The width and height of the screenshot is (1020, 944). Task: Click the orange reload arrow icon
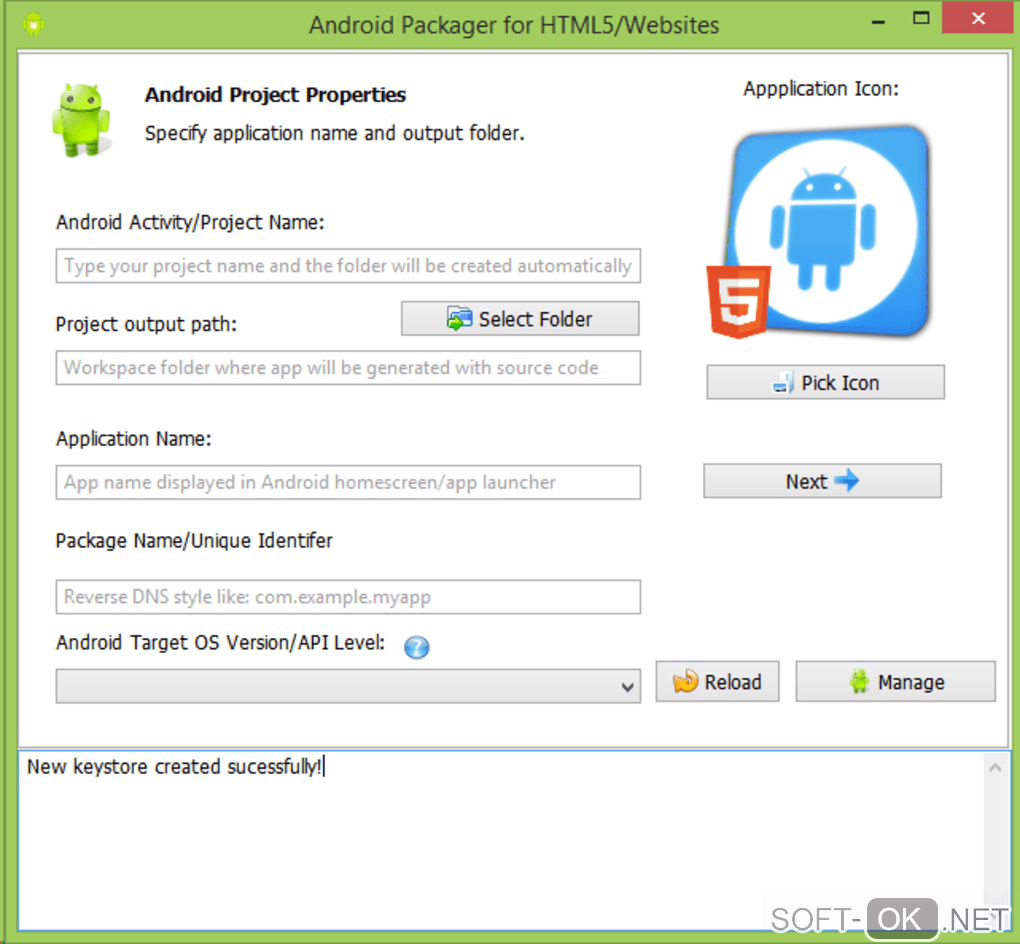685,681
